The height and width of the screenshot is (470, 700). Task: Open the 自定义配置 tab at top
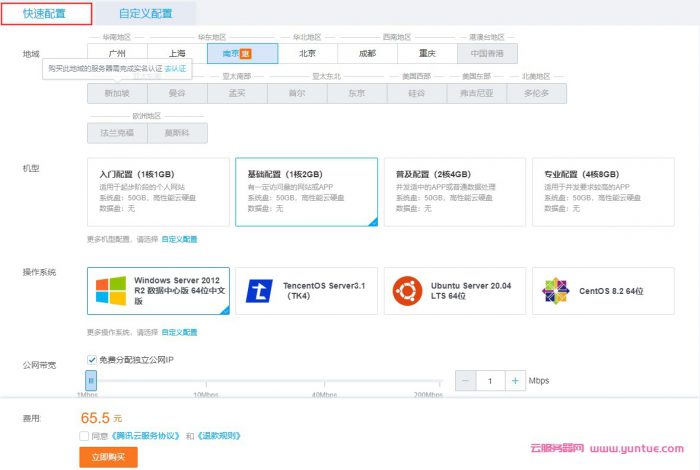tap(145, 13)
